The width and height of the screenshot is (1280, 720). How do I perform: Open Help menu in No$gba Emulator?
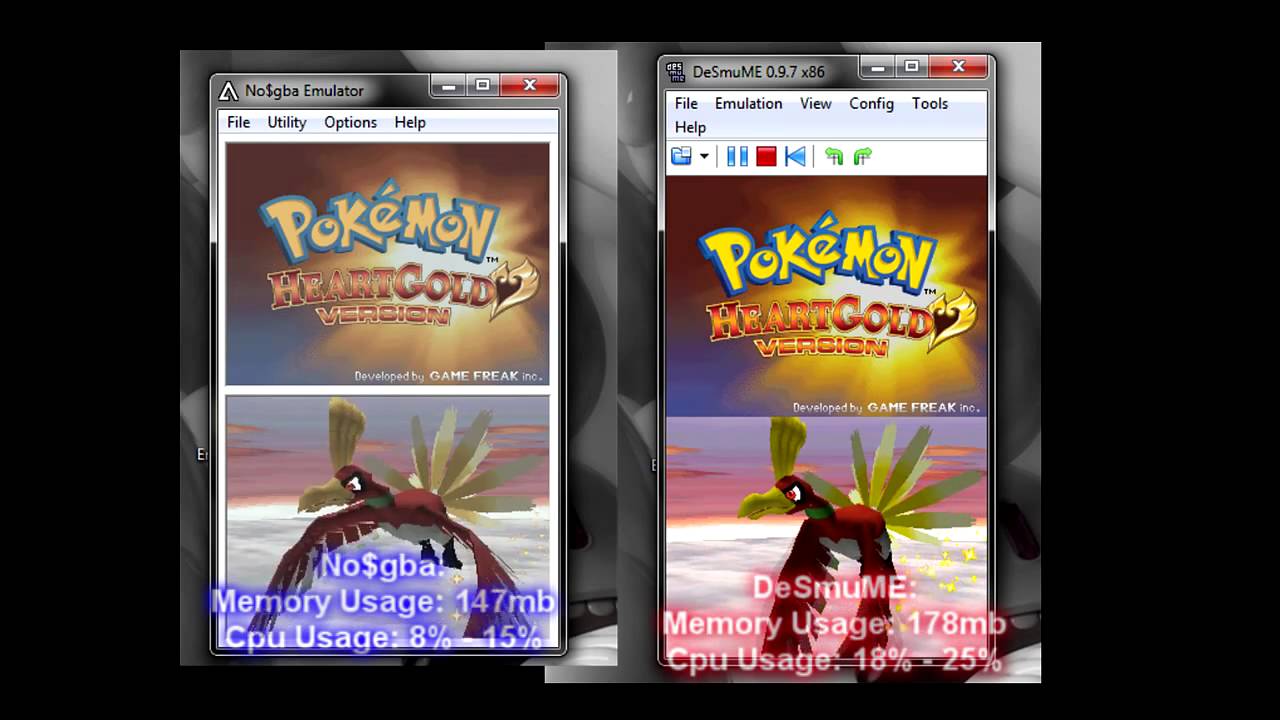[410, 122]
